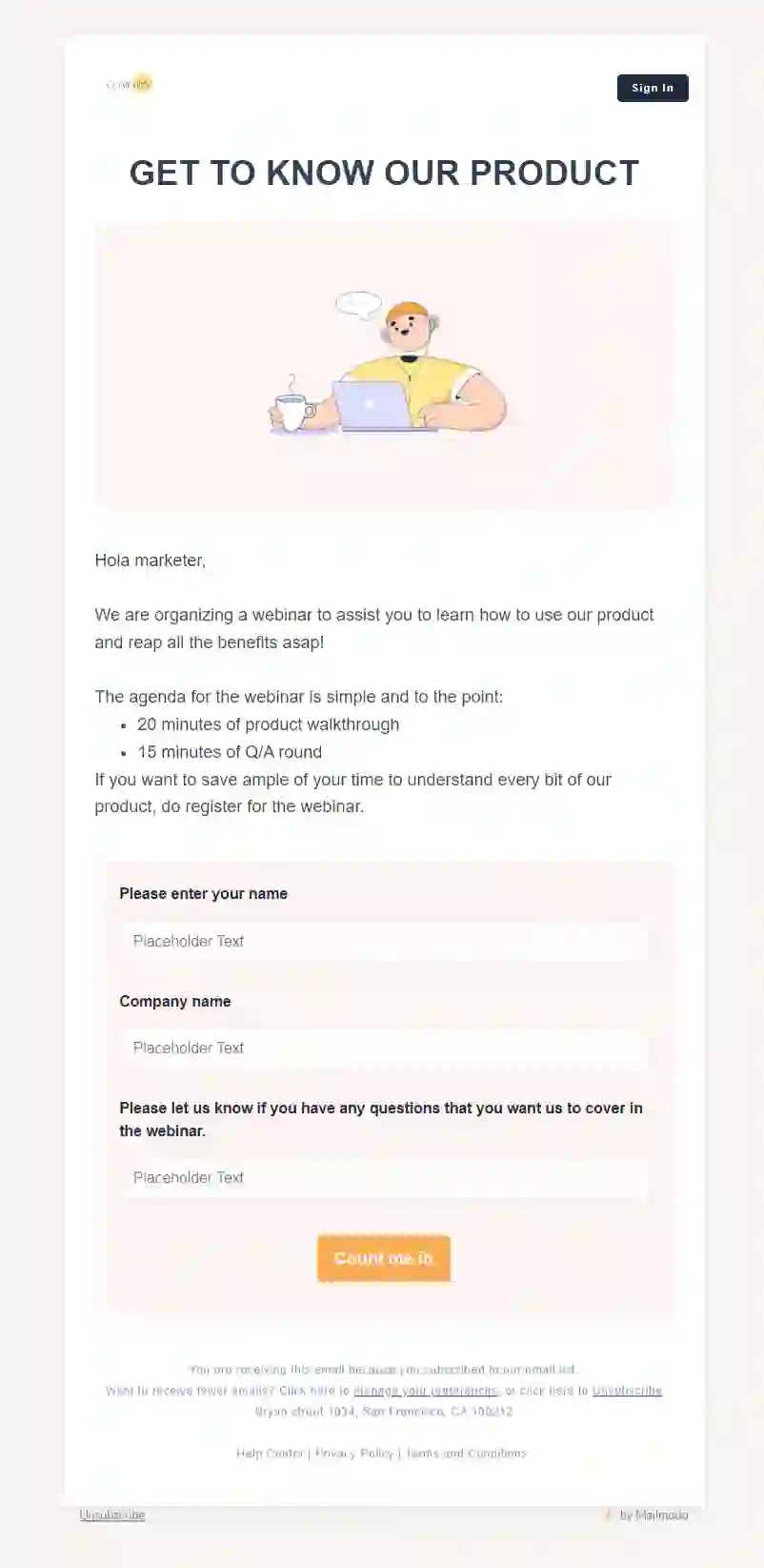The width and height of the screenshot is (764, 1568).
Task: View the Privacy Policy
Action: coord(354,1453)
